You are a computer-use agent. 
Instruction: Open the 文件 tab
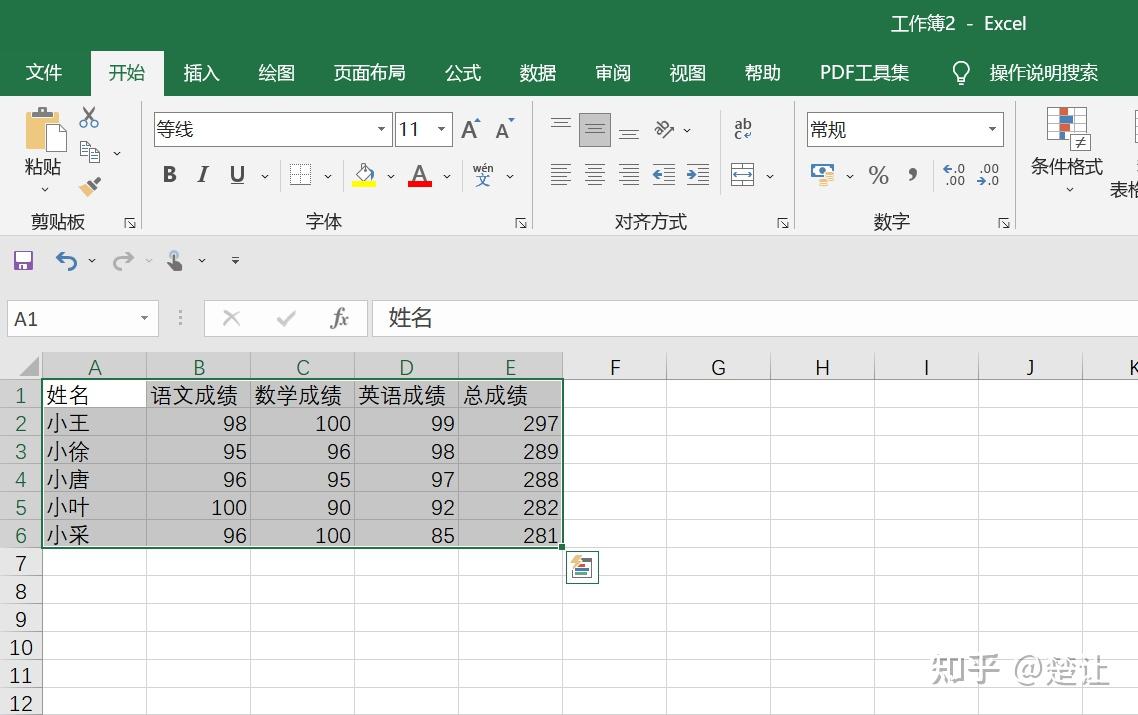coord(44,73)
